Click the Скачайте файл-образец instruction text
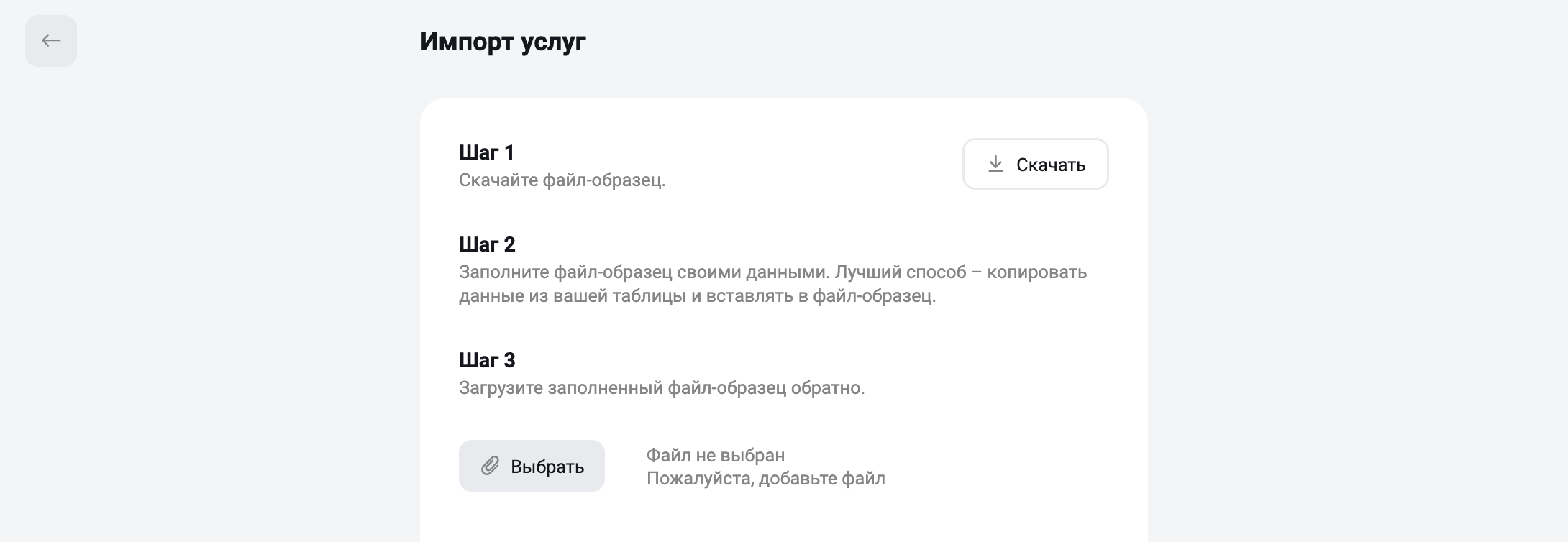This screenshot has height=542, width=1568. (562, 180)
